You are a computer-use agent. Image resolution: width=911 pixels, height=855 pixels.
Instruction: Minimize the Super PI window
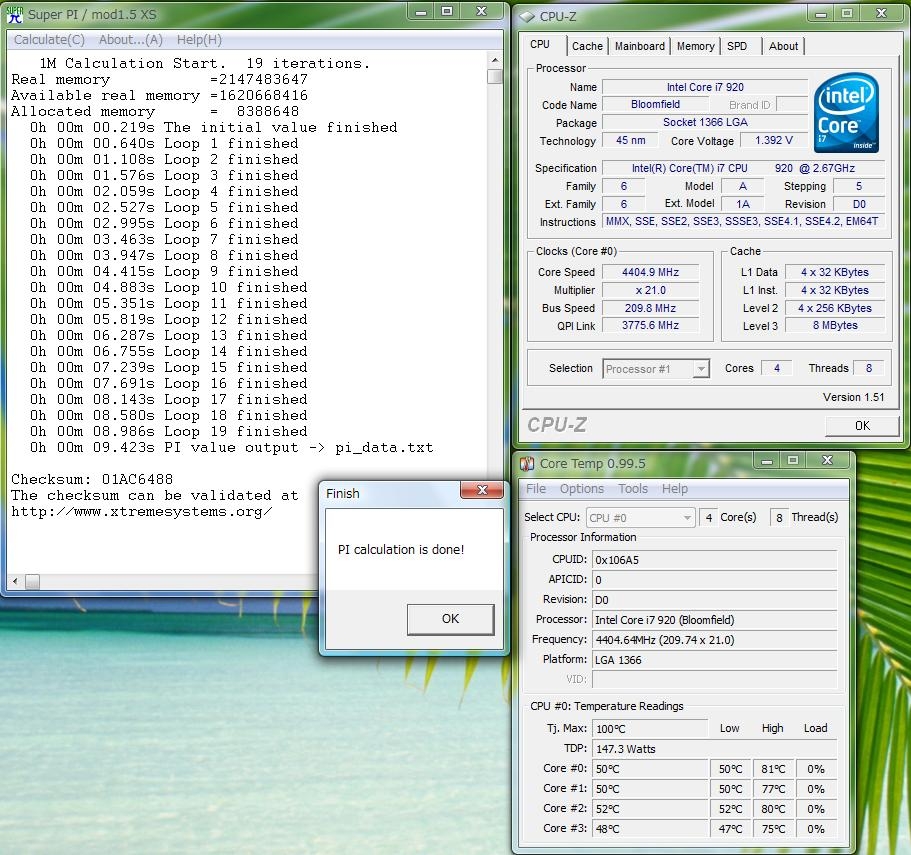[x=421, y=11]
